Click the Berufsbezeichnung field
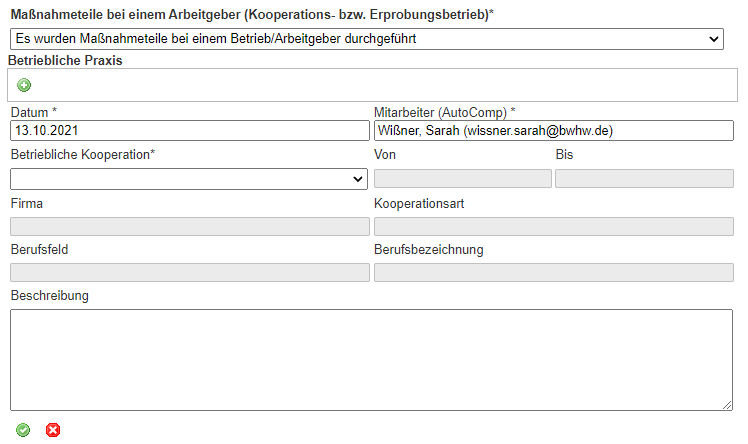Screen dimensions: 748x444 coord(553,273)
